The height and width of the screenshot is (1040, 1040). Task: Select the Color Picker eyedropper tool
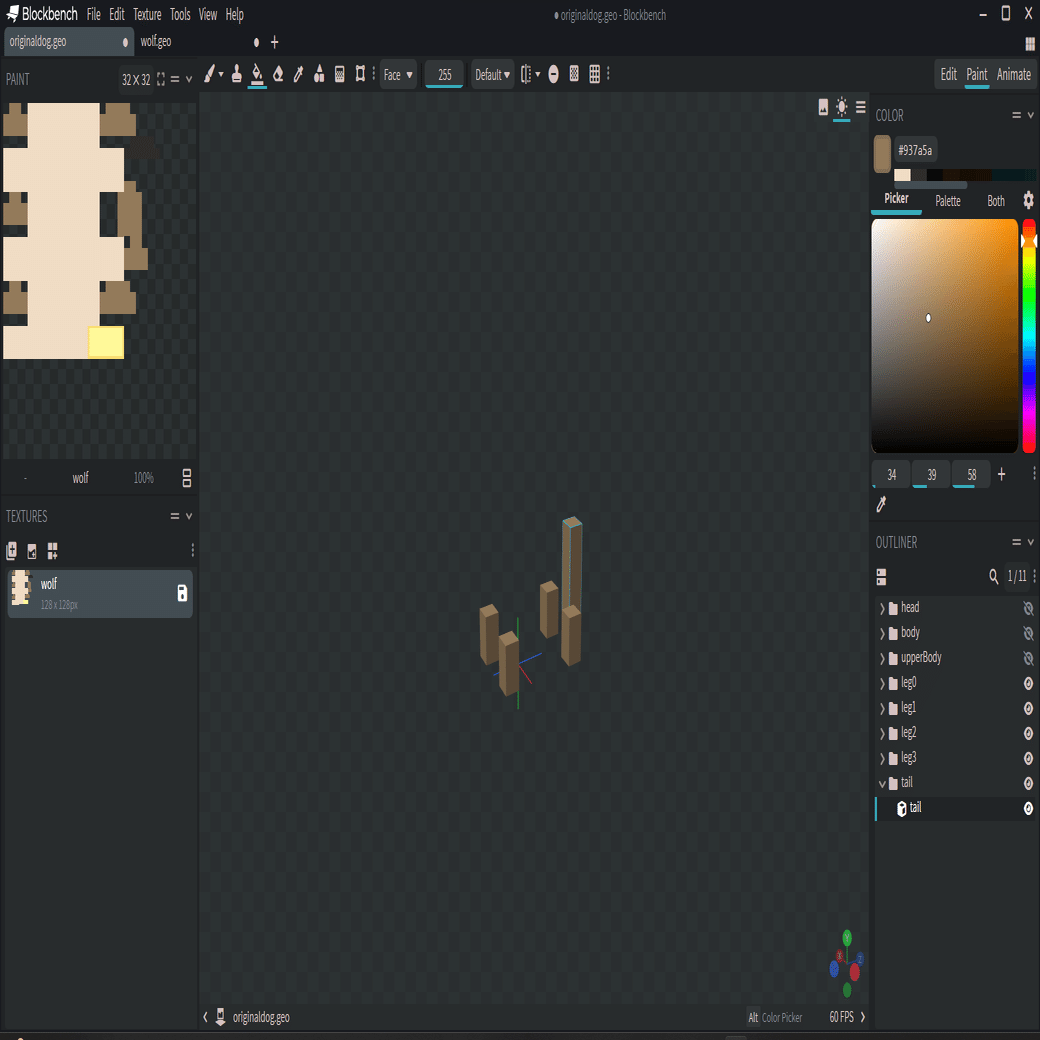pyautogui.click(x=298, y=74)
